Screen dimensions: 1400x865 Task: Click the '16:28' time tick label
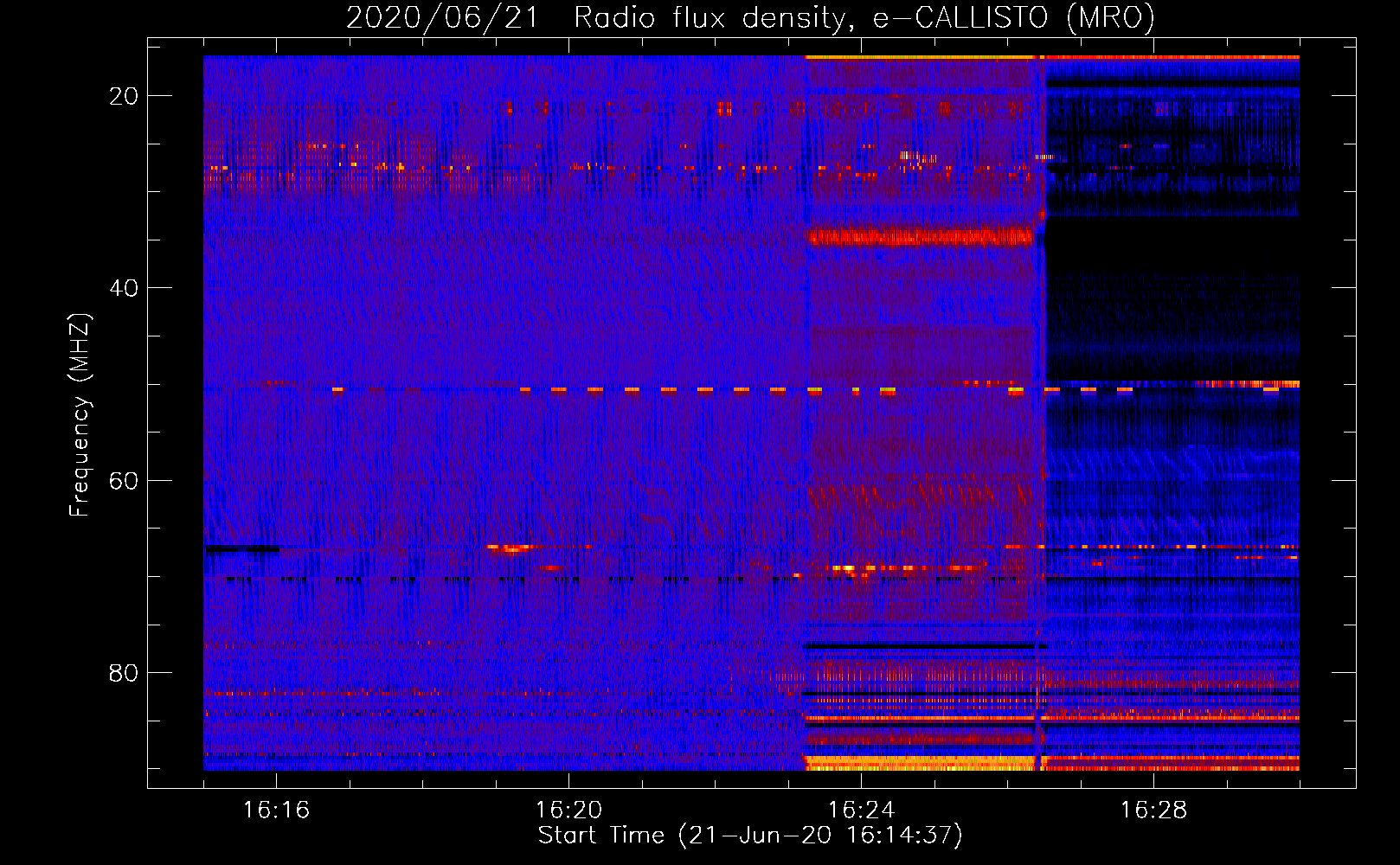[1153, 811]
